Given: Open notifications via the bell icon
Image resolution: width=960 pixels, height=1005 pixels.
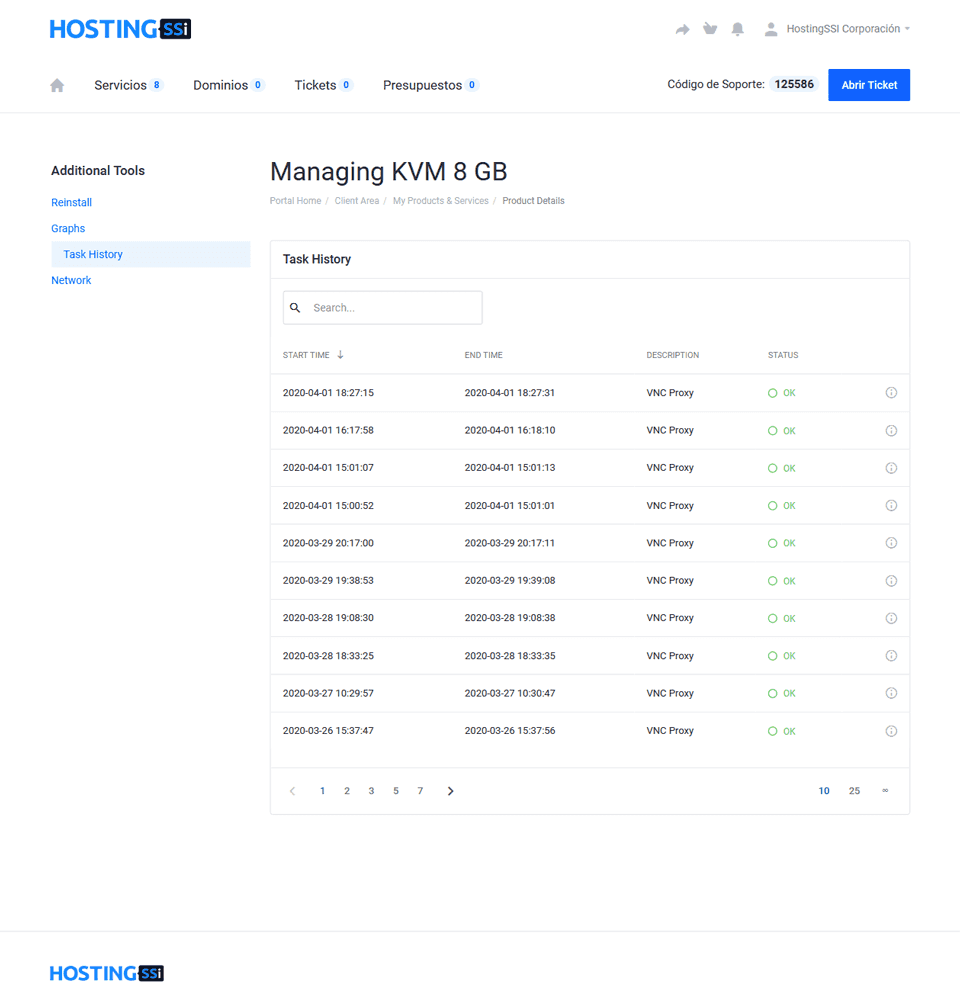Looking at the screenshot, I should [x=738, y=29].
